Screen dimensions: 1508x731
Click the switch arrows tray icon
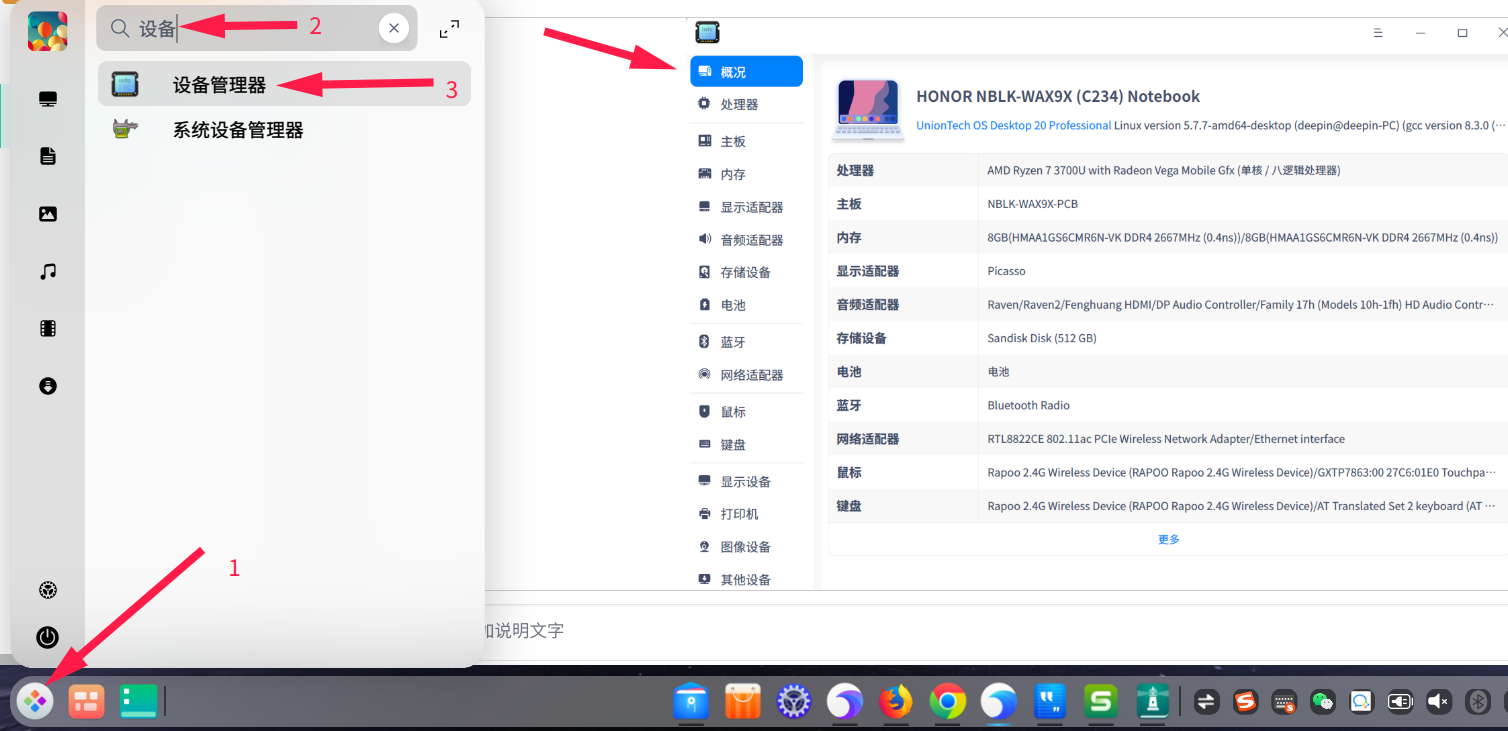[1206, 702]
